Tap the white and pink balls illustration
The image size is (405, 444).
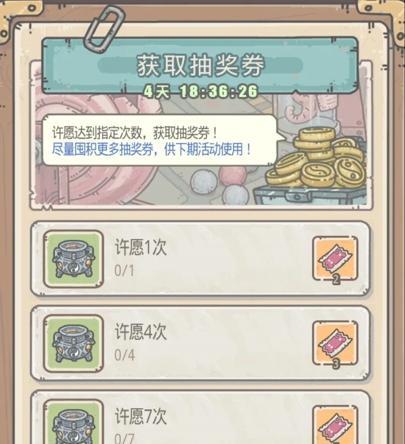click(x=219, y=183)
